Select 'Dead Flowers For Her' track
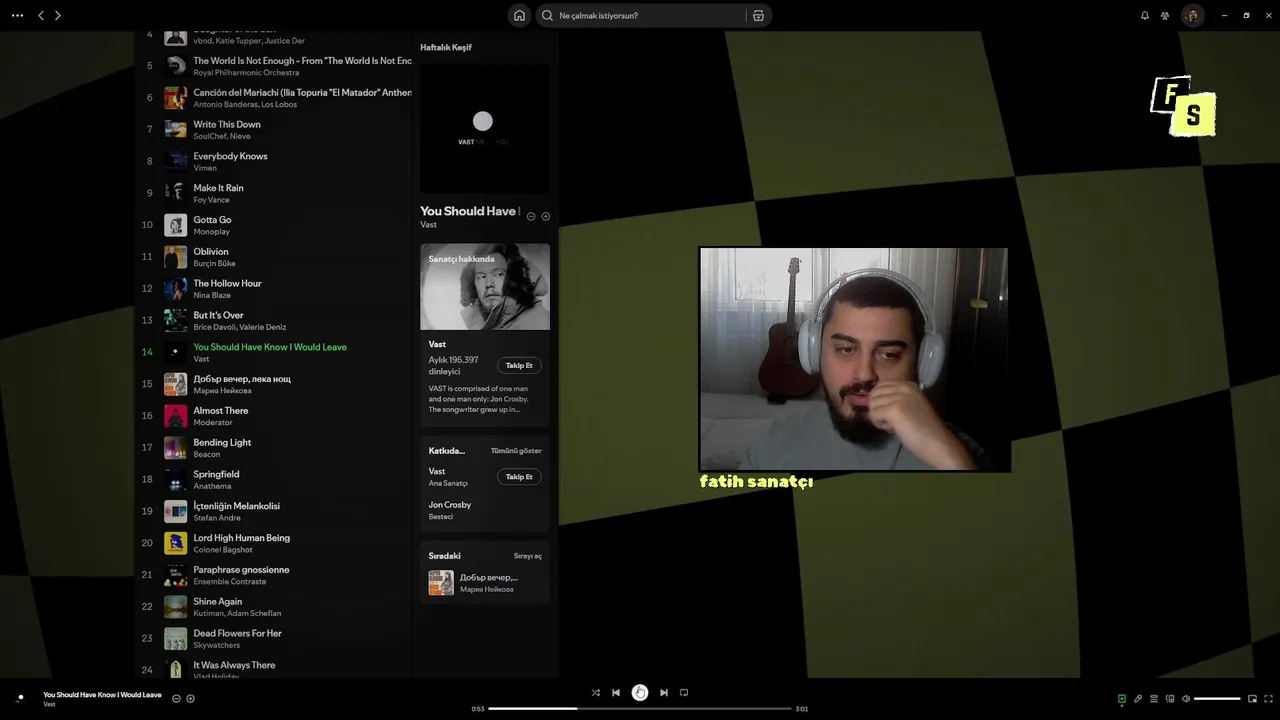1280x720 pixels. [x=237, y=633]
